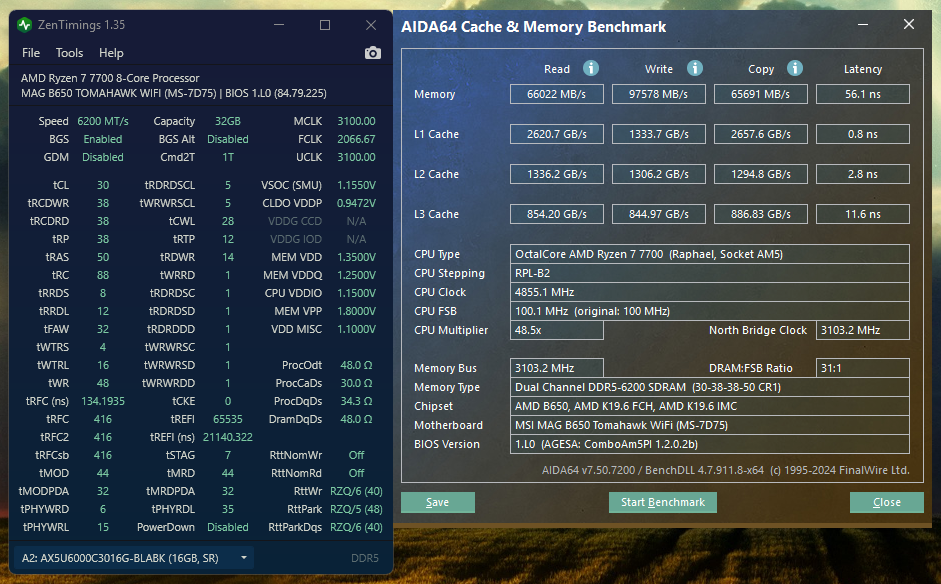
Task: Click the MCLK value 3100.00
Action: point(356,121)
